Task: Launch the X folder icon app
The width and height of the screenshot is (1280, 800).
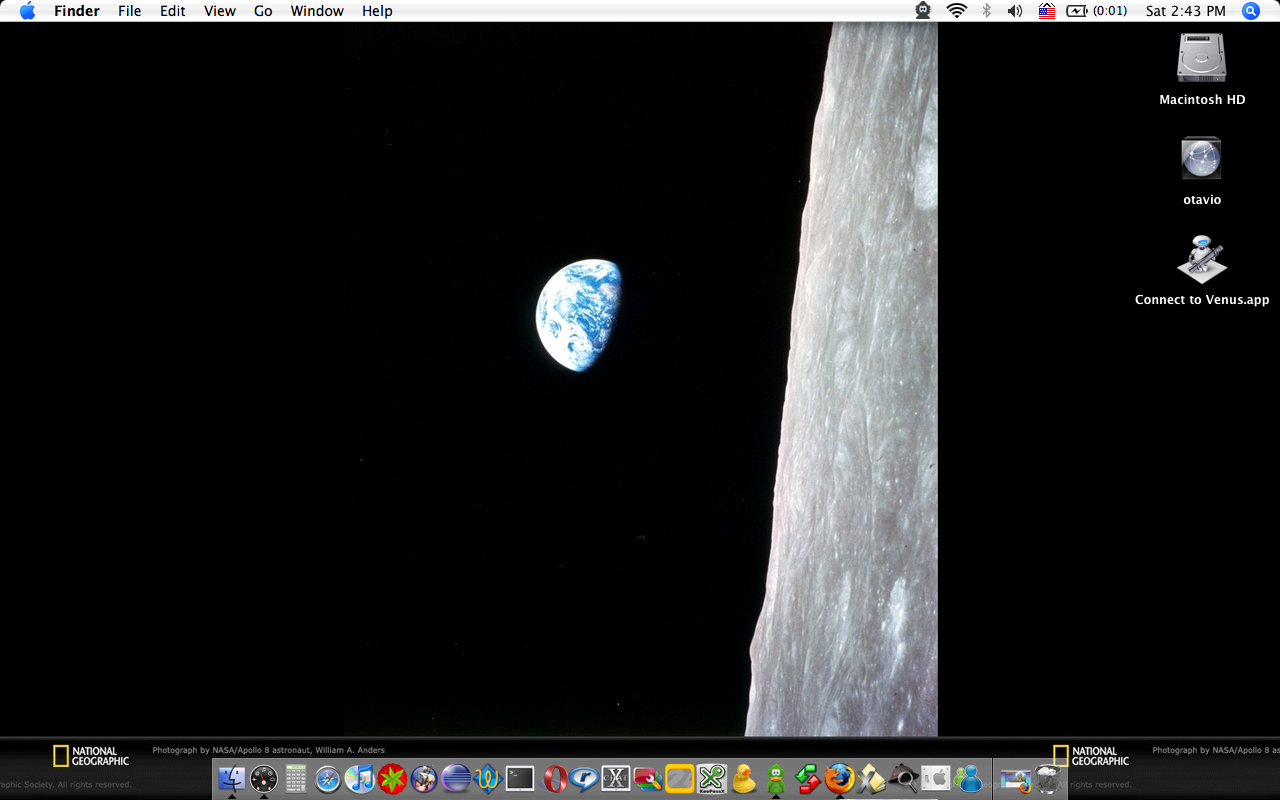Action: pos(872,778)
